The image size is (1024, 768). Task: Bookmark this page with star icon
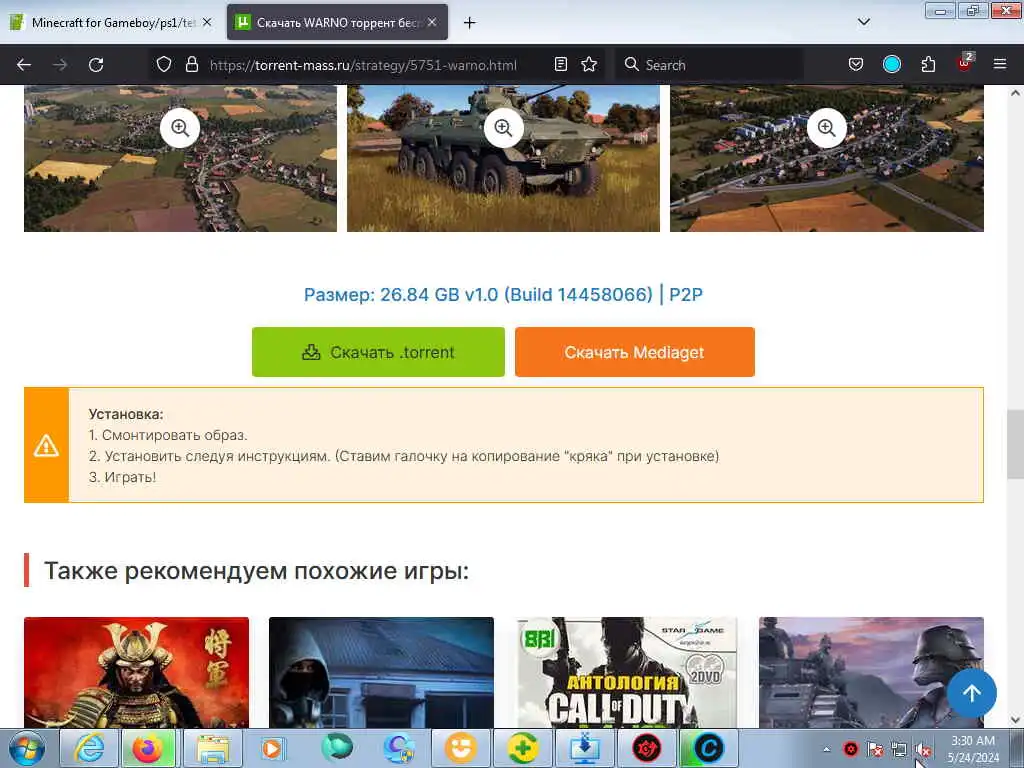589,64
